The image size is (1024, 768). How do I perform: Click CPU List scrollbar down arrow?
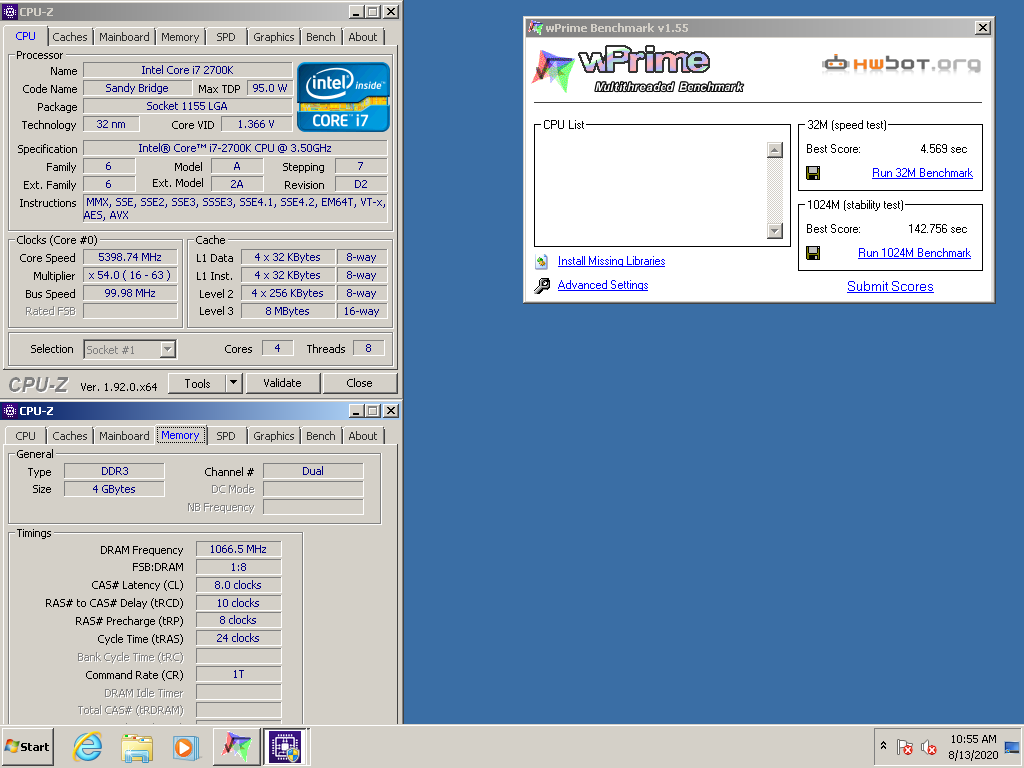tap(775, 231)
